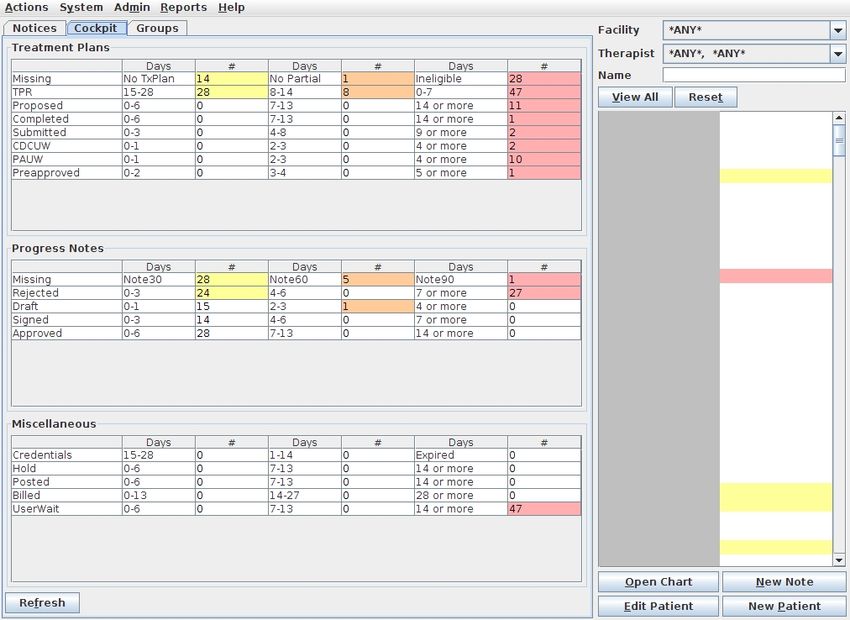
Task: Click Signed 0-3 days count 14
Action: click(231, 320)
